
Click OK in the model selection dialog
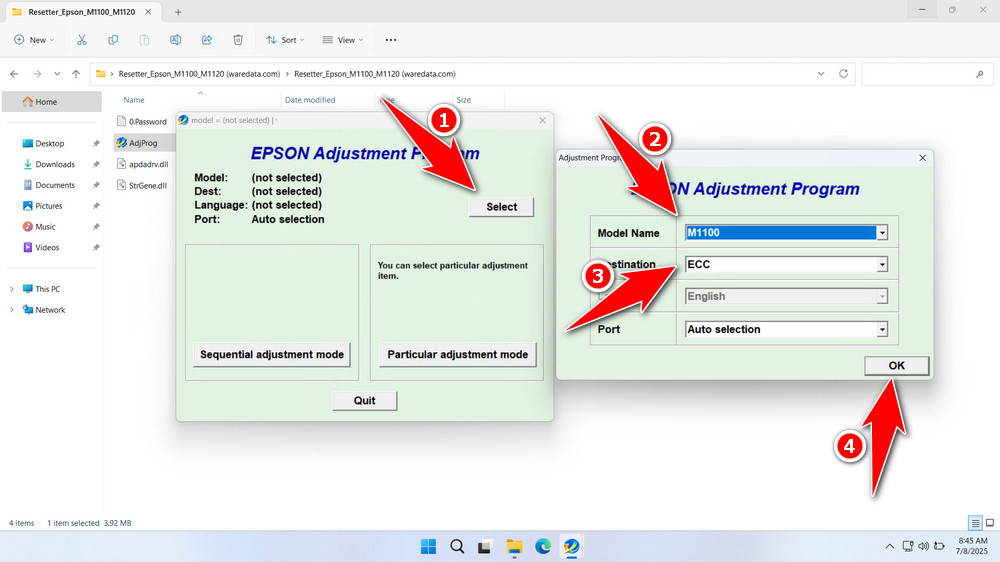[897, 366]
